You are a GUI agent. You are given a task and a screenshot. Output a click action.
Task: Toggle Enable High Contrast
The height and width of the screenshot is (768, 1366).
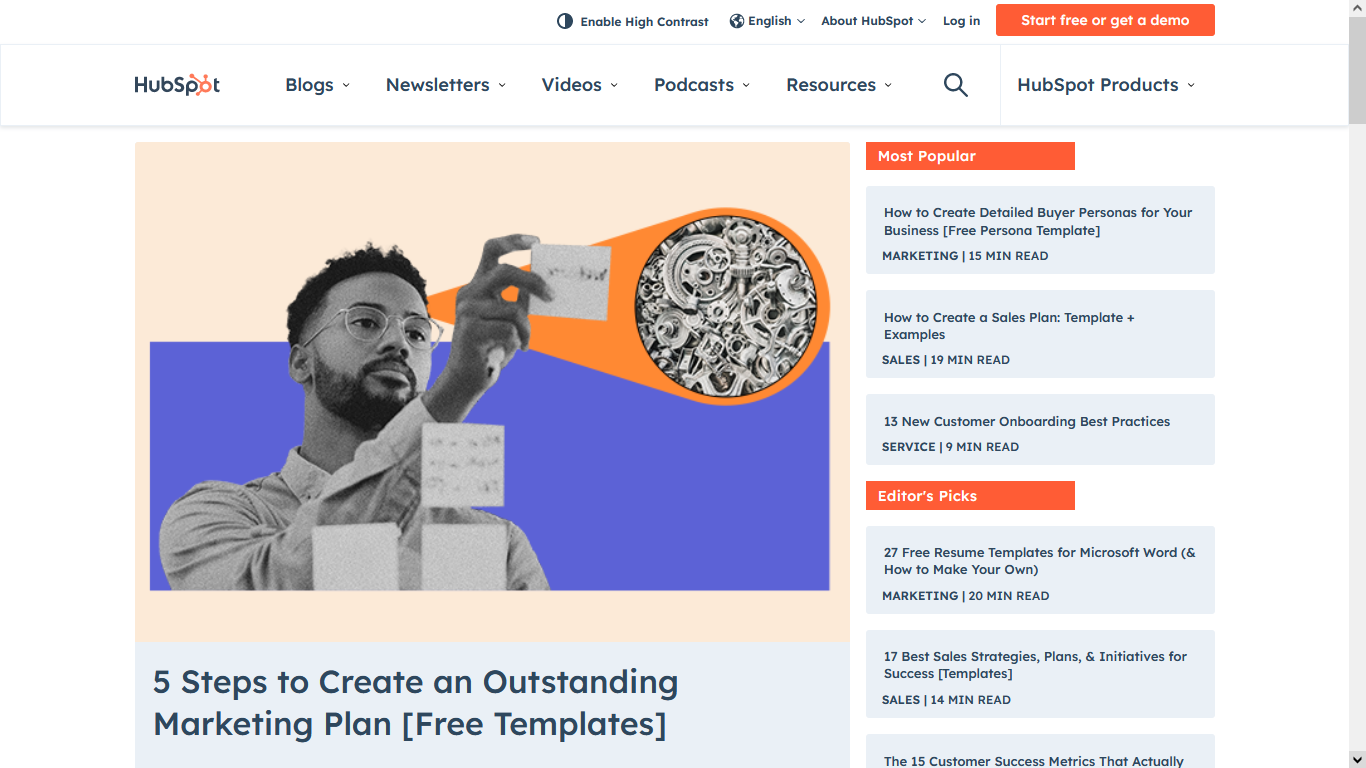point(633,21)
